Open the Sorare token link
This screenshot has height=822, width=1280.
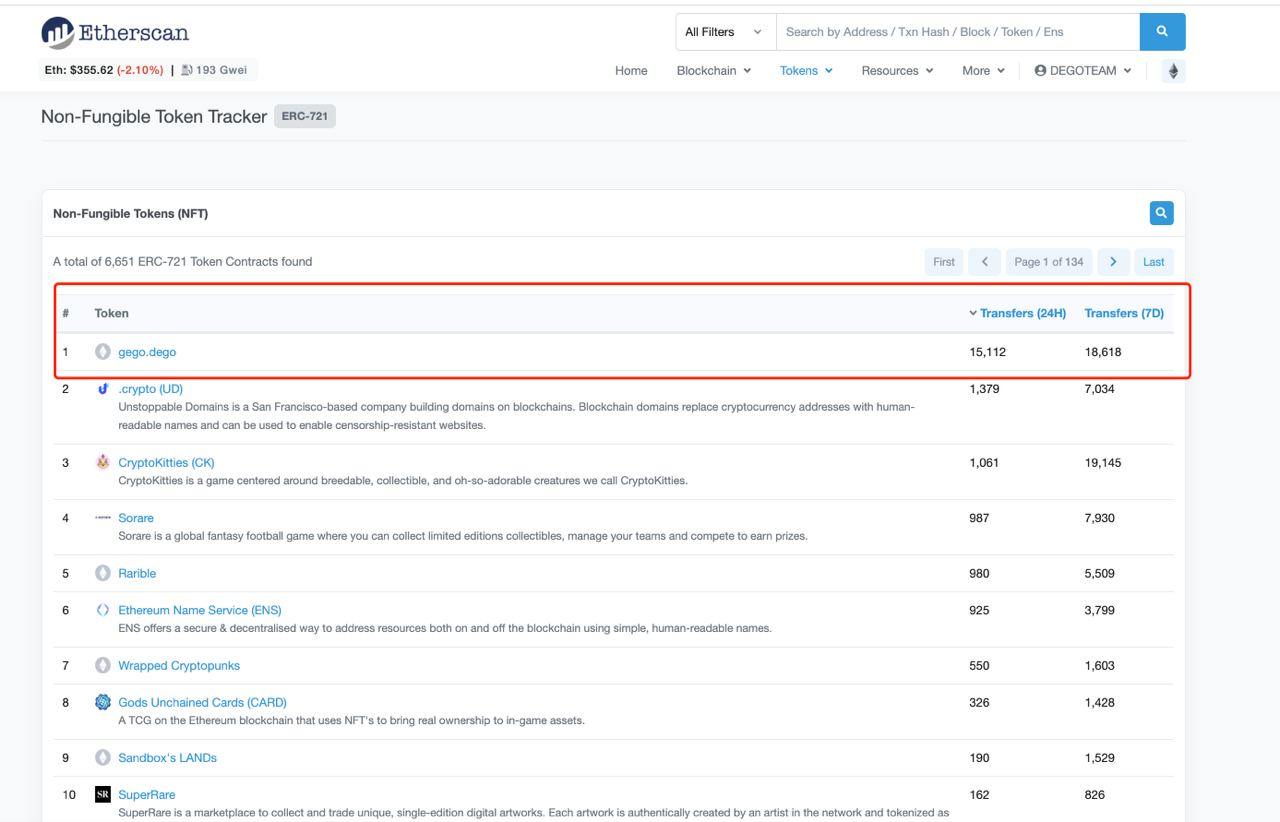point(136,518)
